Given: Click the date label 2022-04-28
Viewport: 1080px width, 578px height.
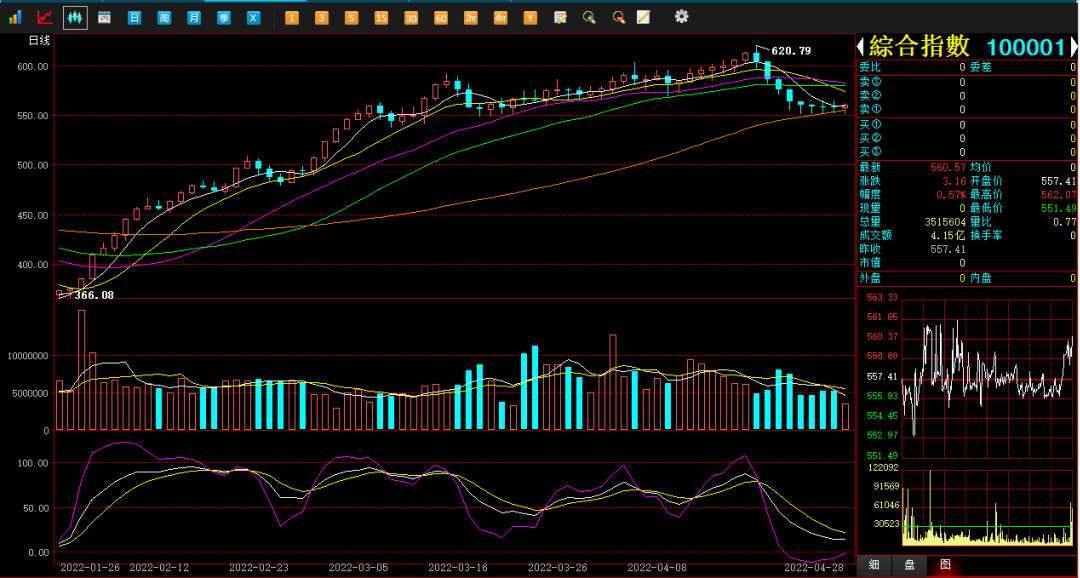Looking at the screenshot, I should 814,568.
